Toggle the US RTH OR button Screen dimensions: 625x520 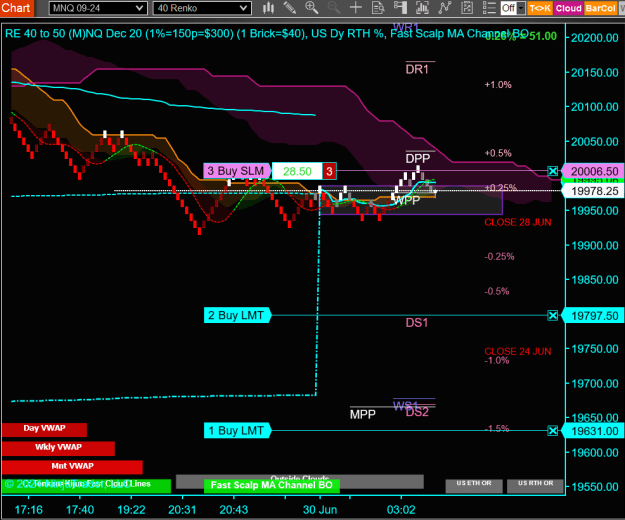[535, 485]
